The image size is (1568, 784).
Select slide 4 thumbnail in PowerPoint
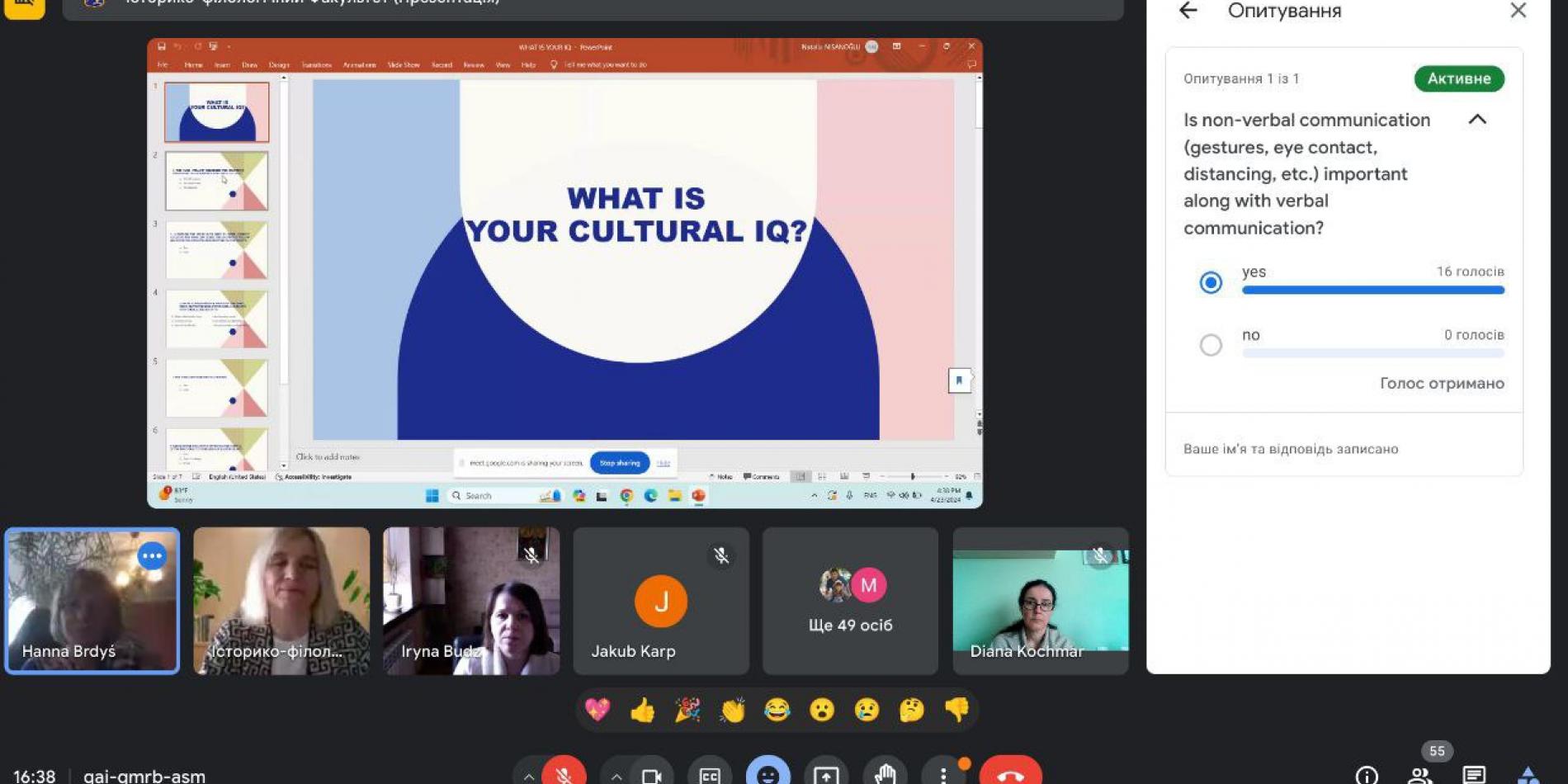(216, 319)
